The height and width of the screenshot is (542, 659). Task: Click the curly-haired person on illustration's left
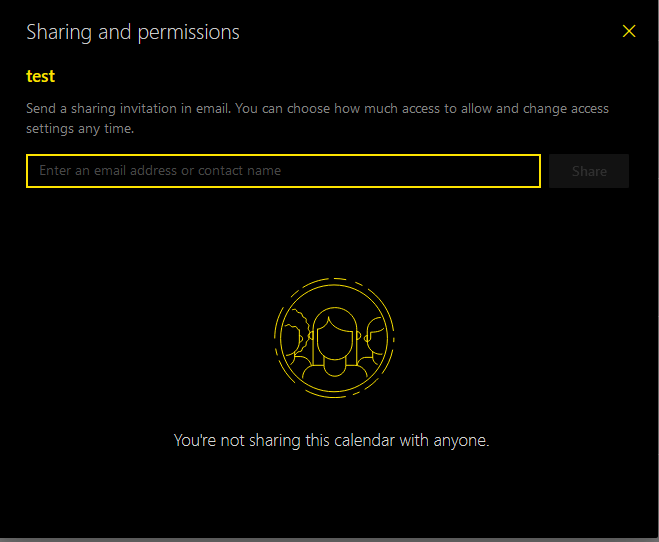tap(297, 336)
